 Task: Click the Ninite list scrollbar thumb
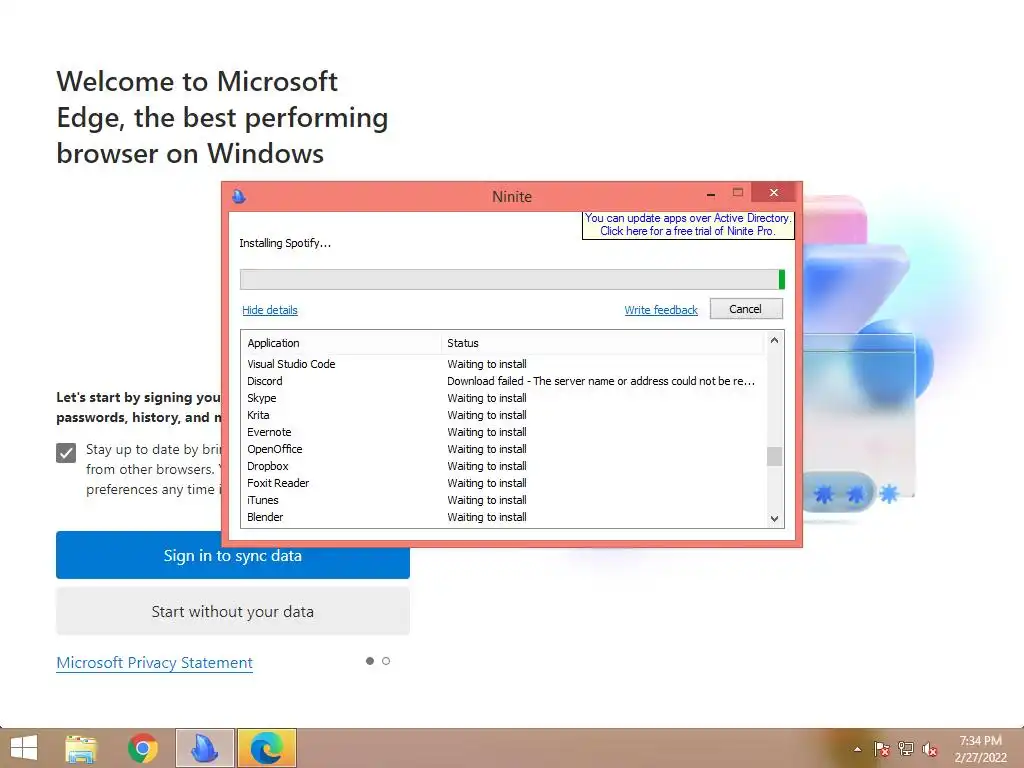coord(774,456)
